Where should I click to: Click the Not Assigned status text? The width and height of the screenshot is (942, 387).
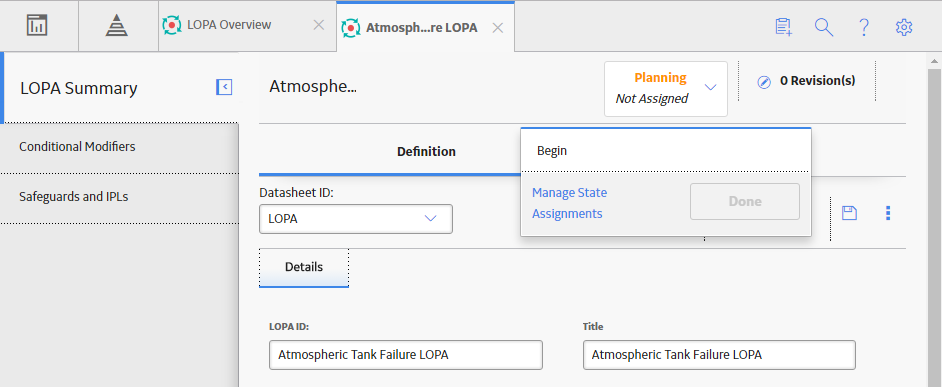pyautogui.click(x=652, y=99)
